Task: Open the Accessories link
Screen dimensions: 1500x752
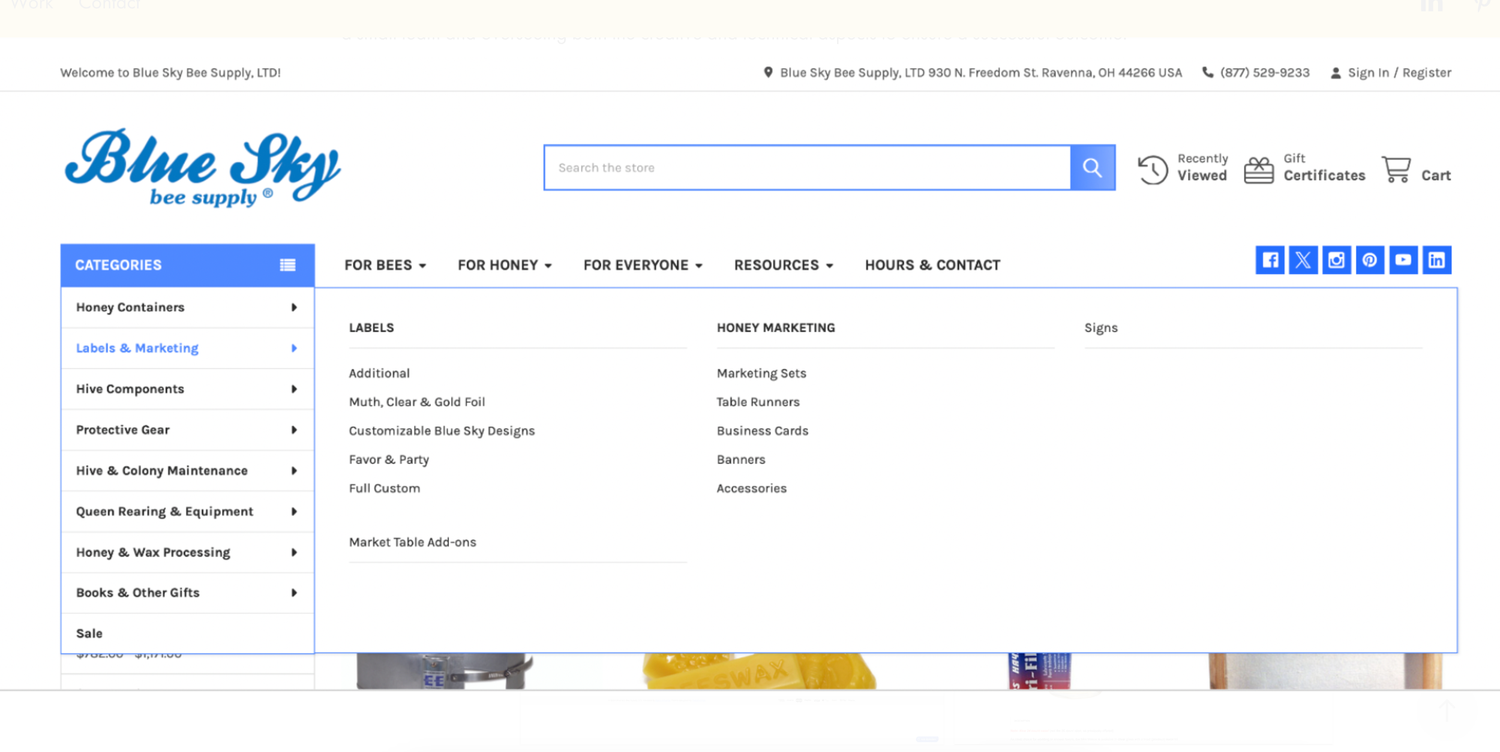Action: (751, 489)
